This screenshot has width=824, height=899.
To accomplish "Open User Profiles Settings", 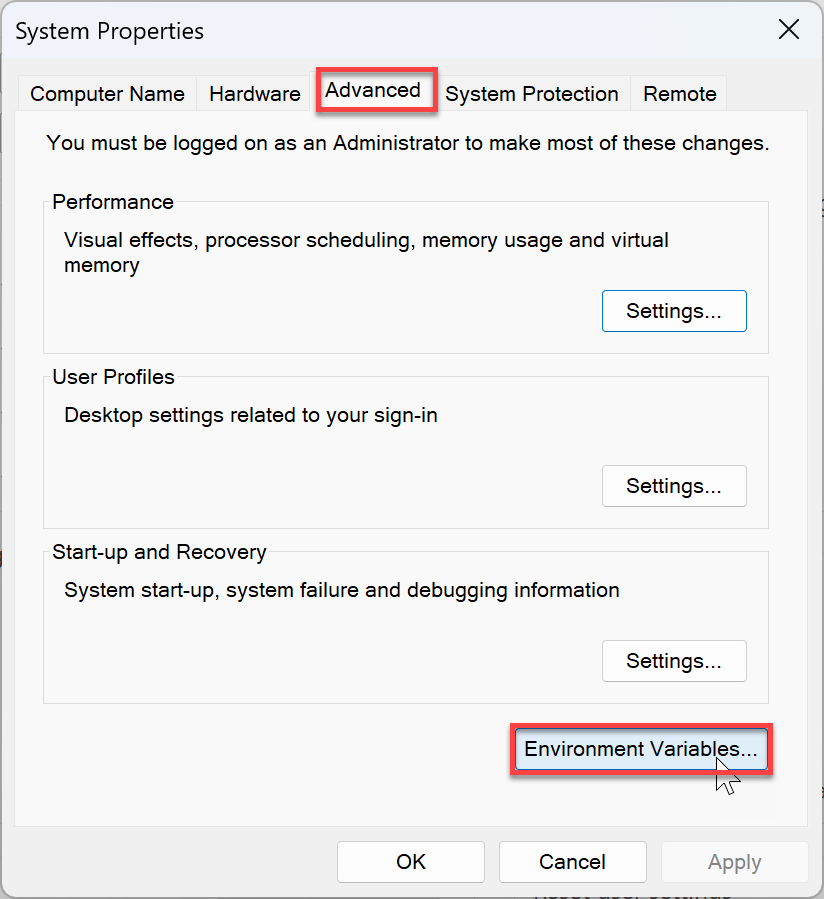I will pyautogui.click(x=673, y=486).
